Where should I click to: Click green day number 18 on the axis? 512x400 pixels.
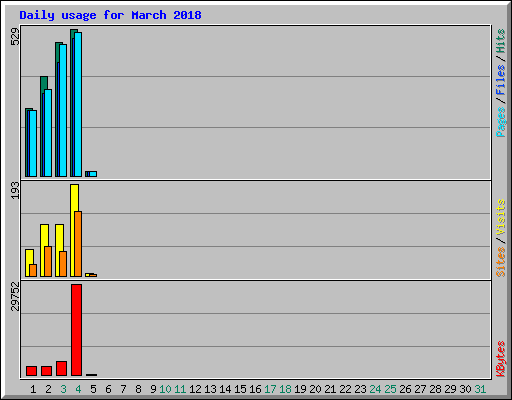coord(285,389)
